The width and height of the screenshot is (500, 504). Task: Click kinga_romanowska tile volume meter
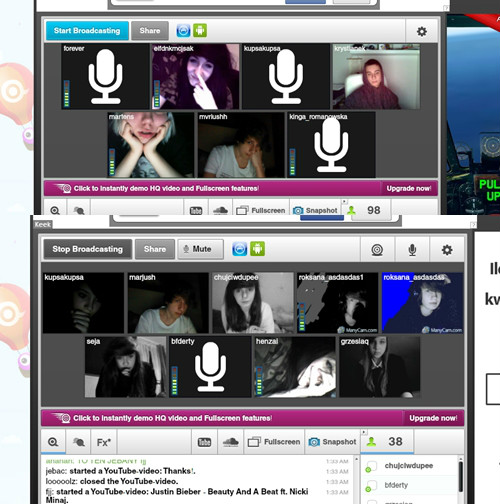tap(293, 162)
